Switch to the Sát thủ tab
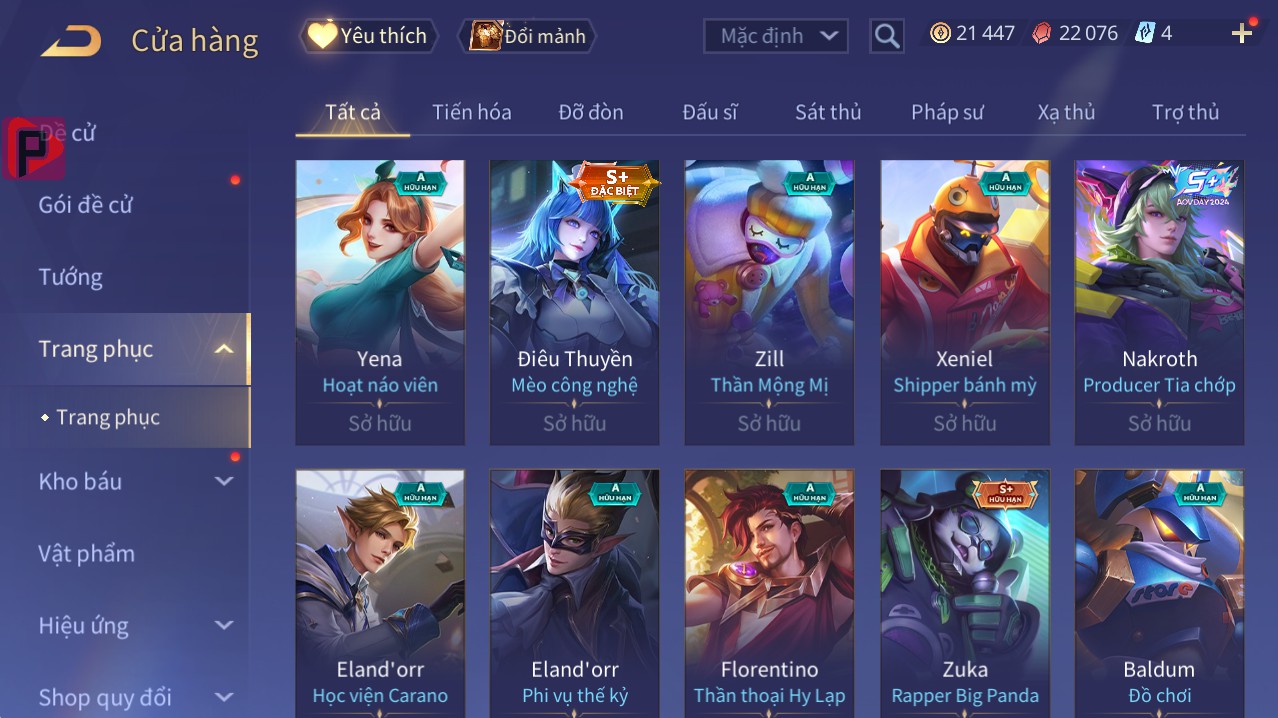This screenshot has width=1278, height=718. (x=828, y=112)
